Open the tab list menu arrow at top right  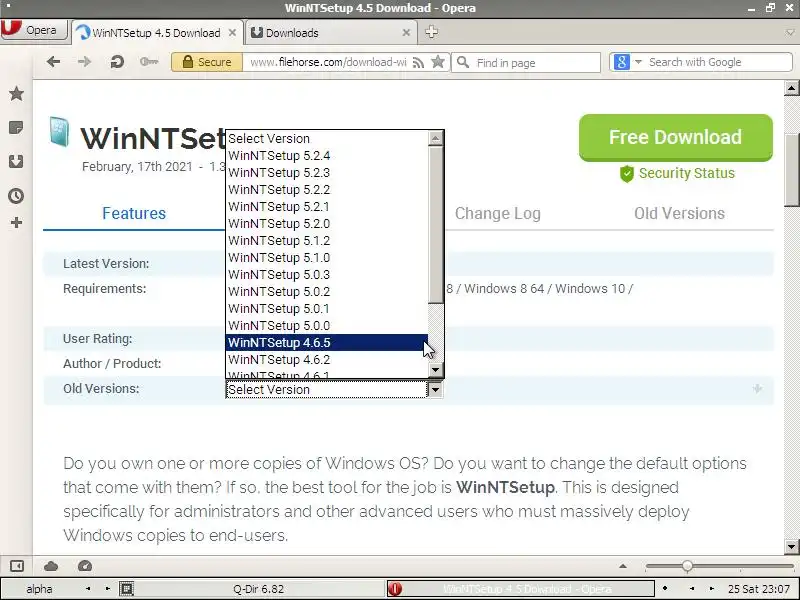point(791,32)
